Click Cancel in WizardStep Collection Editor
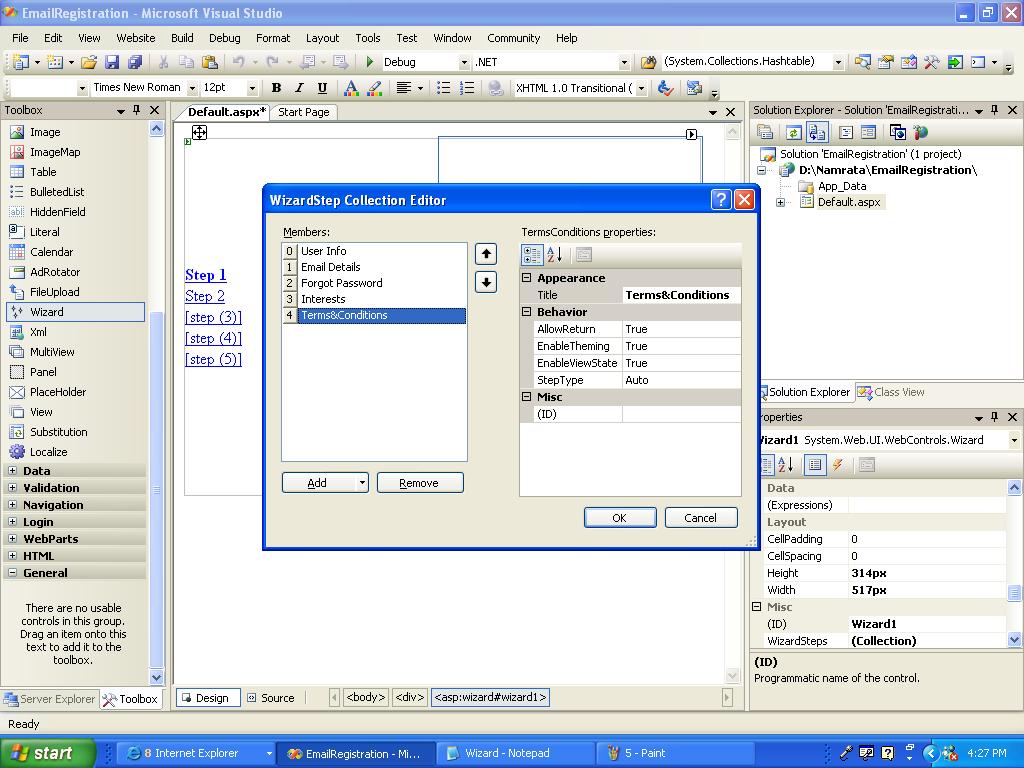This screenshot has width=1024, height=768. (701, 517)
